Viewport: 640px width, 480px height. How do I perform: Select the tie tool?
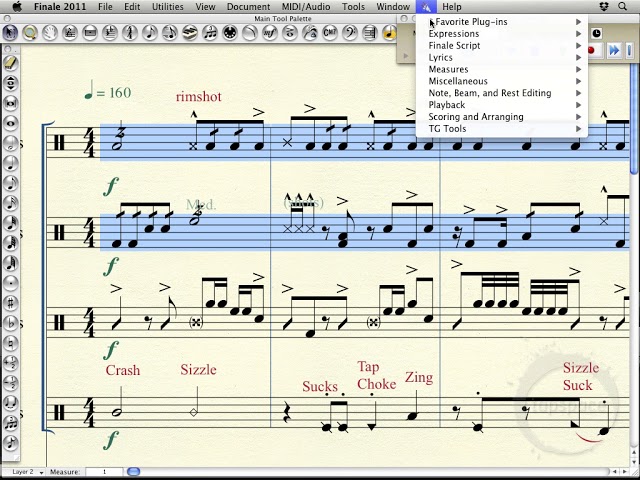click(11, 403)
